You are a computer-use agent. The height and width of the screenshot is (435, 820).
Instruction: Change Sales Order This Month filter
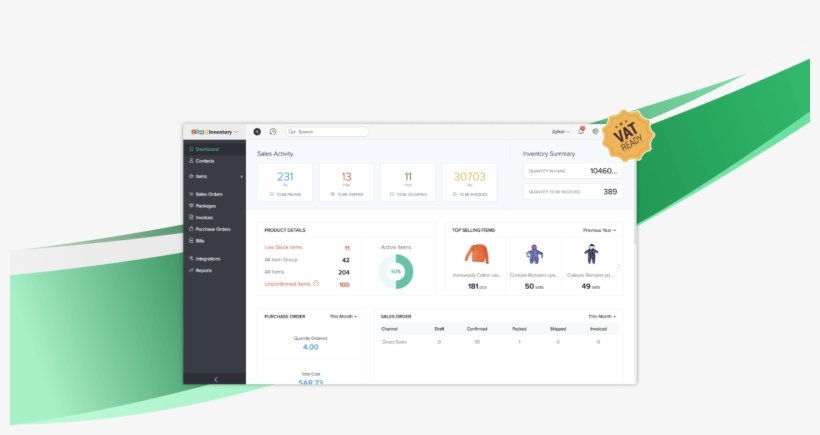tap(602, 316)
